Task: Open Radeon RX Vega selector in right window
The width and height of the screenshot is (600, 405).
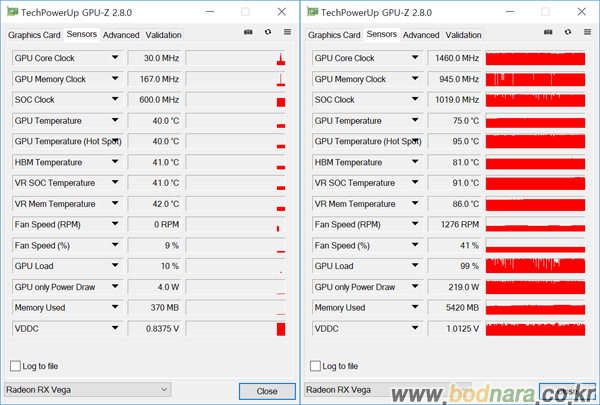Action: [387, 390]
